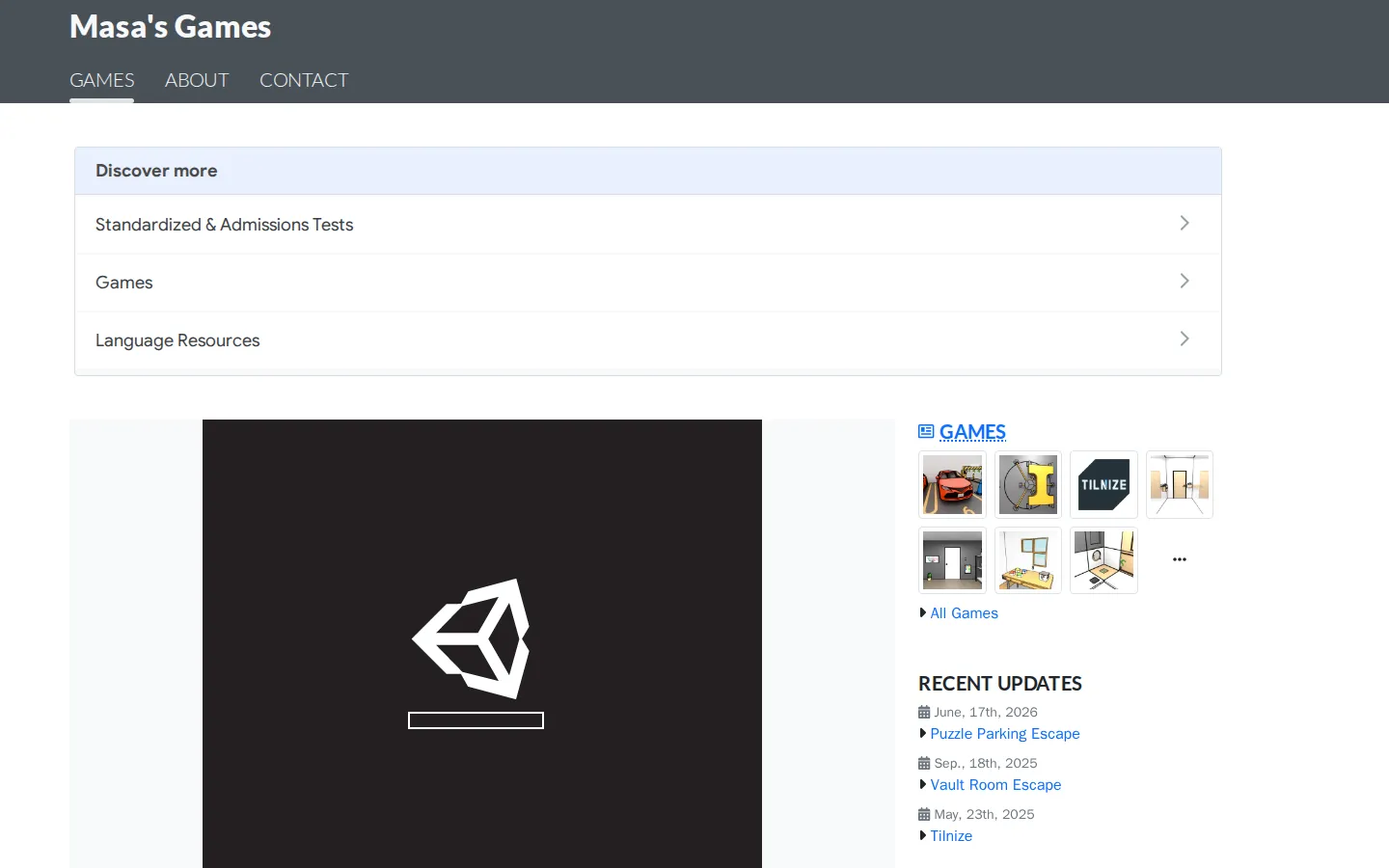Open the ABOUT navigation tab
The height and width of the screenshot is (868, 1389).
point(197,80)
